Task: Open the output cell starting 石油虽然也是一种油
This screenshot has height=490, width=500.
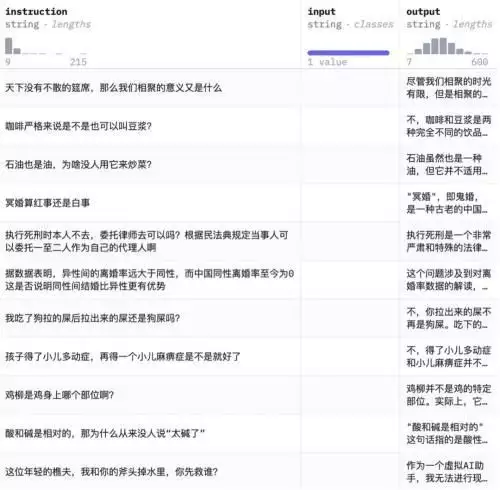Action: click(x=447, y=164)
